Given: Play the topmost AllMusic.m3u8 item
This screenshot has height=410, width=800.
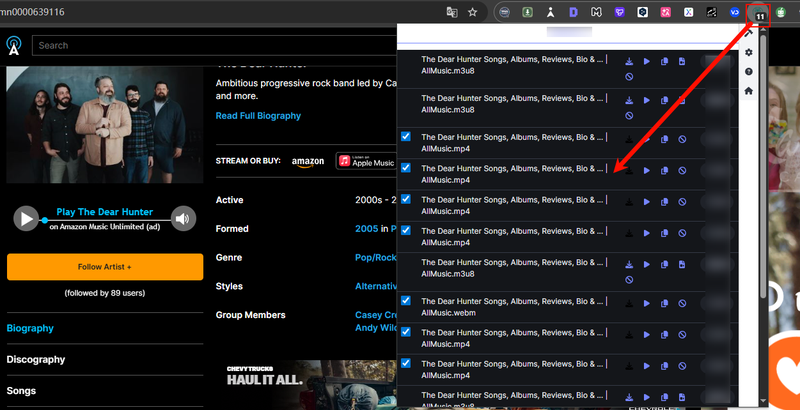Looking at the screenshot, I should point(647,62).
